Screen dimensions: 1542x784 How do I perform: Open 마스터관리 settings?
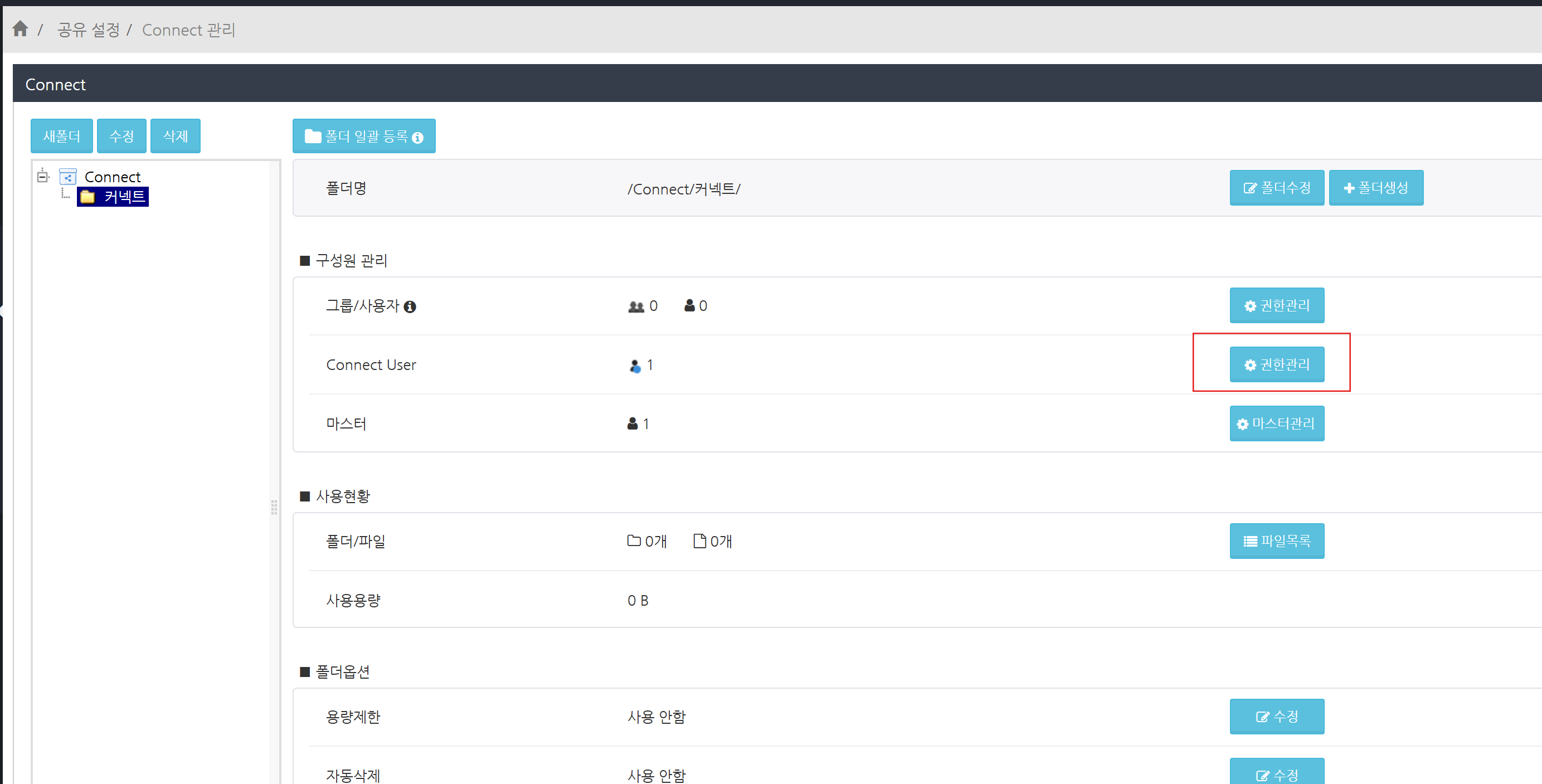1276,423
